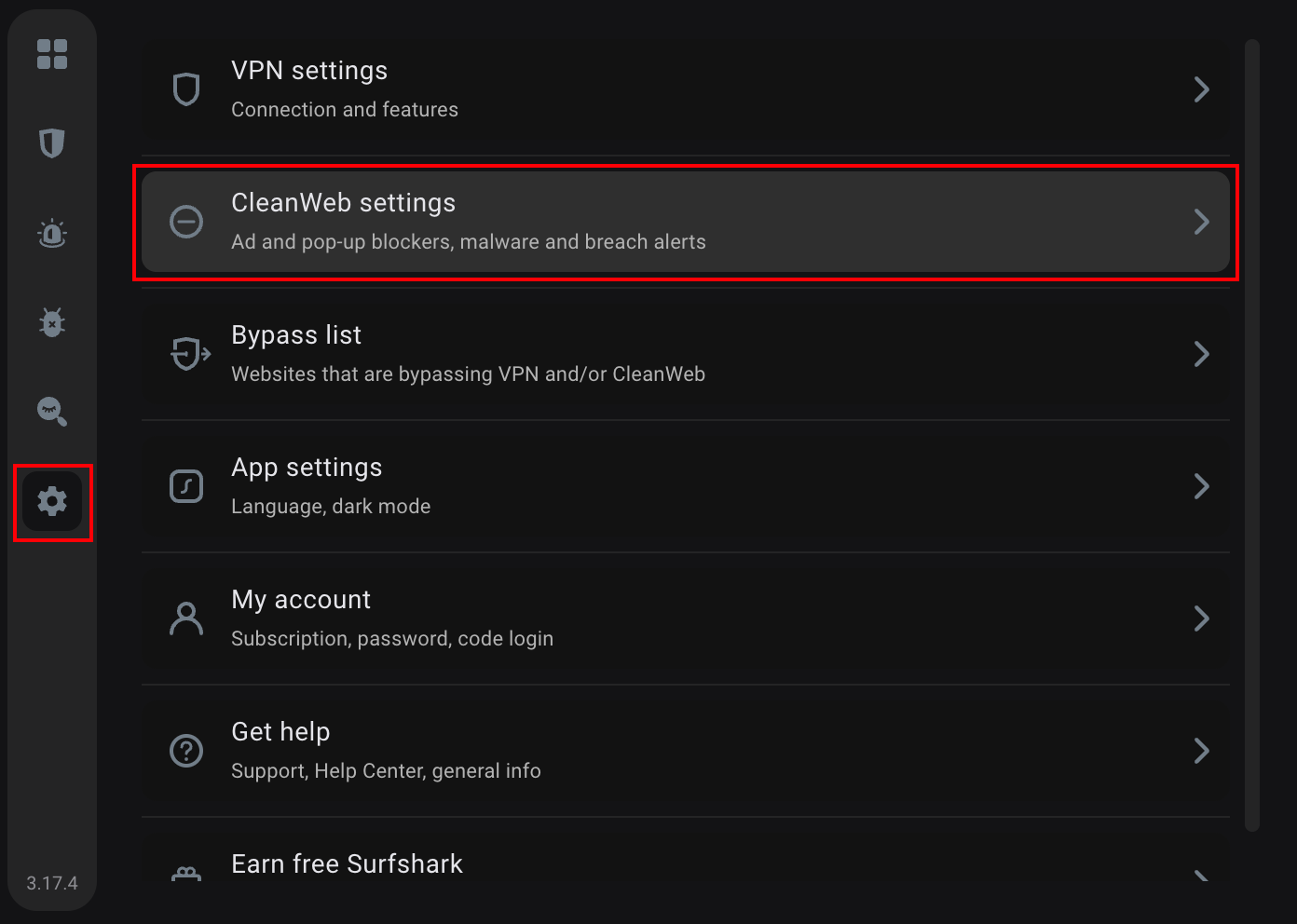Open the App settings title
This screenshot has height=924, width=1297.
307,468
